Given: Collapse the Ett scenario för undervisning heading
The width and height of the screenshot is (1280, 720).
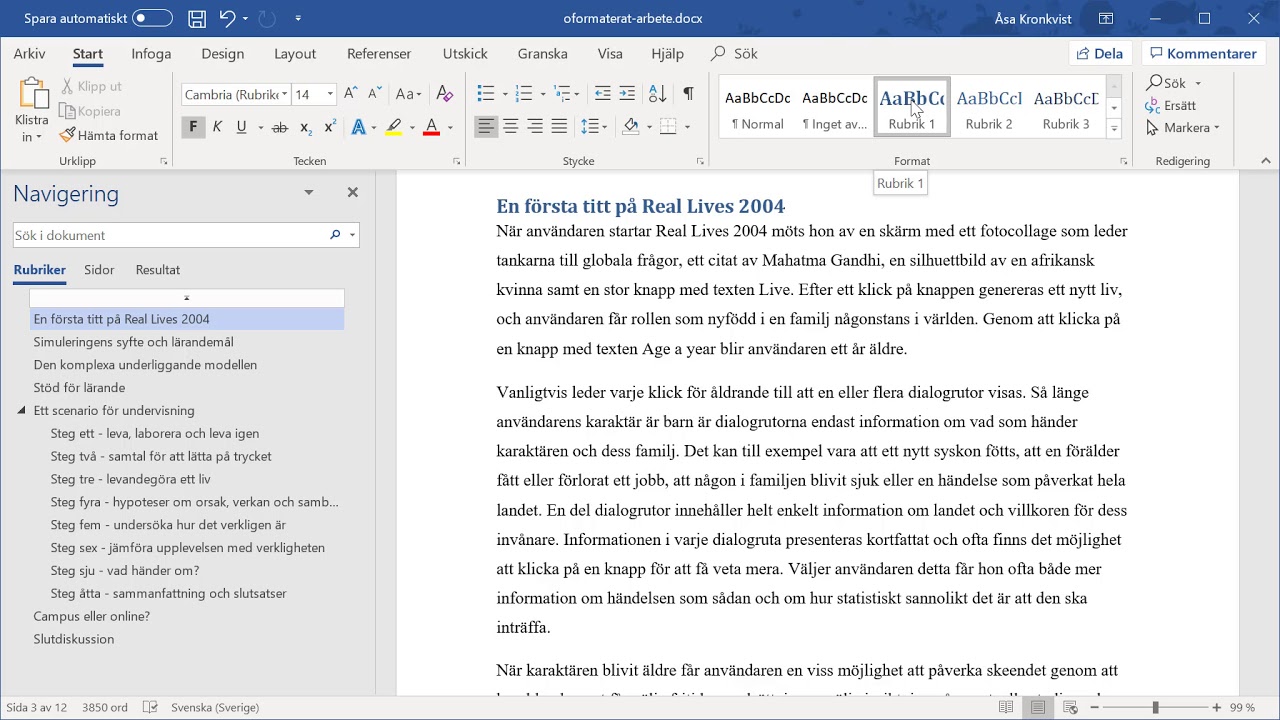Looking at the screenshot, I should 21,411.
